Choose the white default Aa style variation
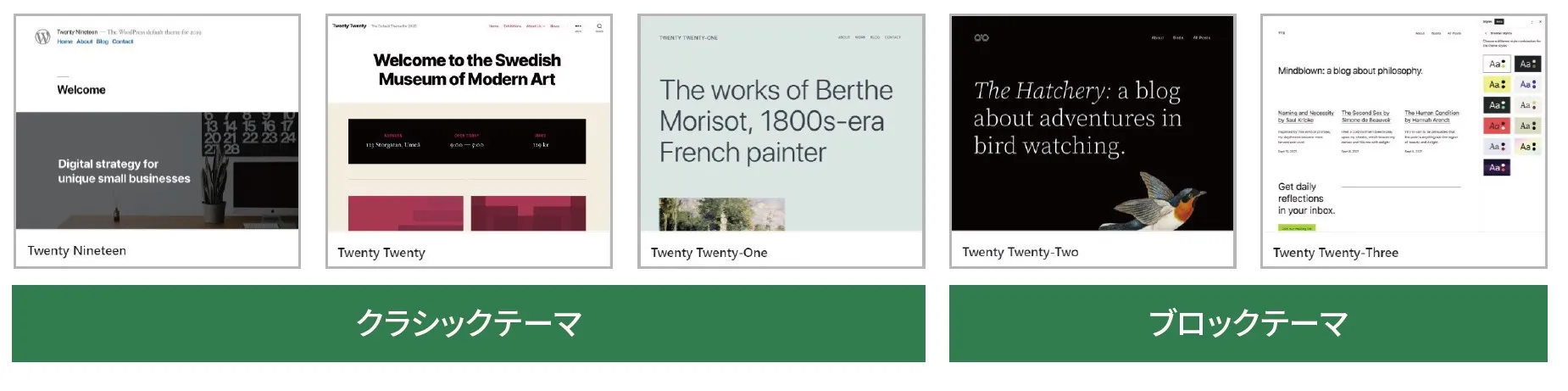 [x=1497, y=64]
